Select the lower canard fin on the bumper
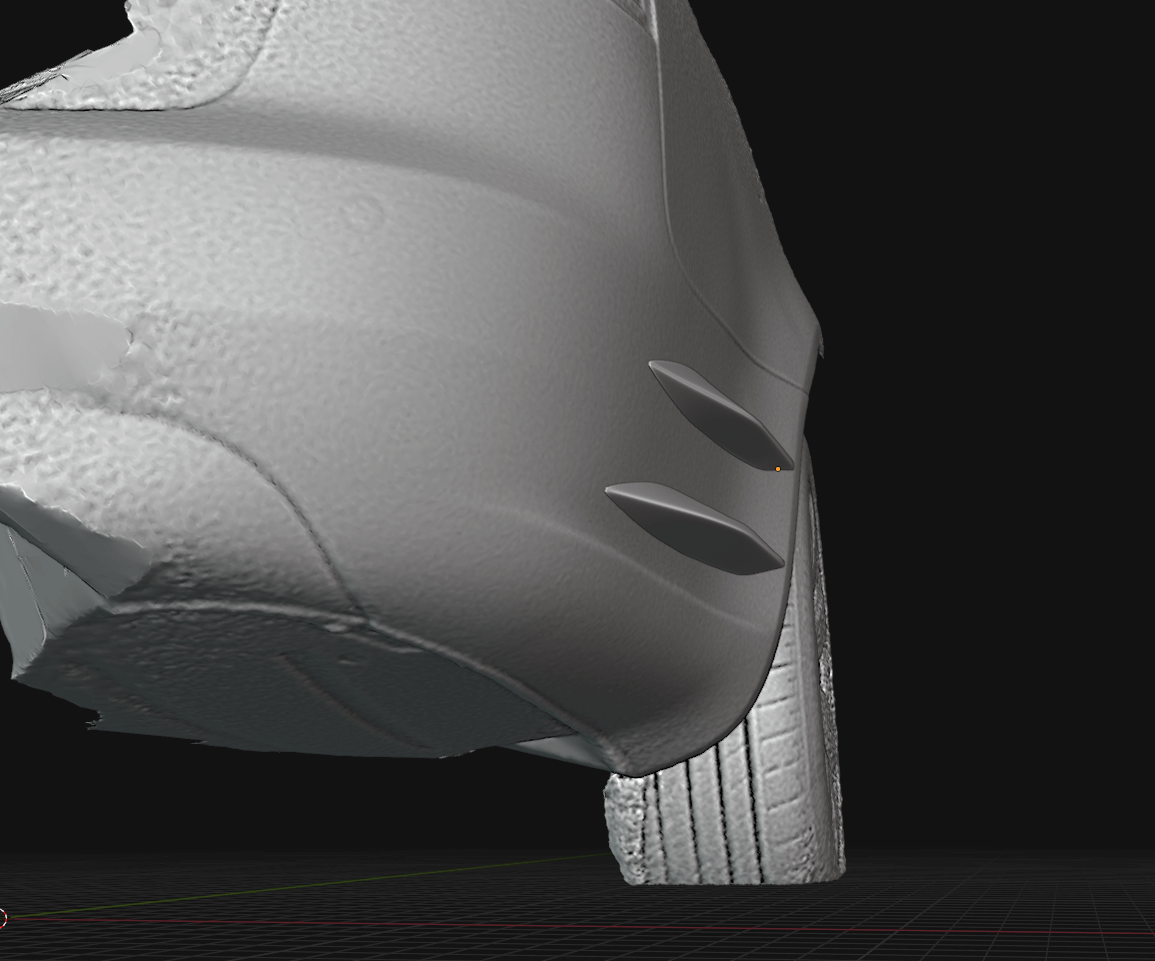 click(694, 527)
